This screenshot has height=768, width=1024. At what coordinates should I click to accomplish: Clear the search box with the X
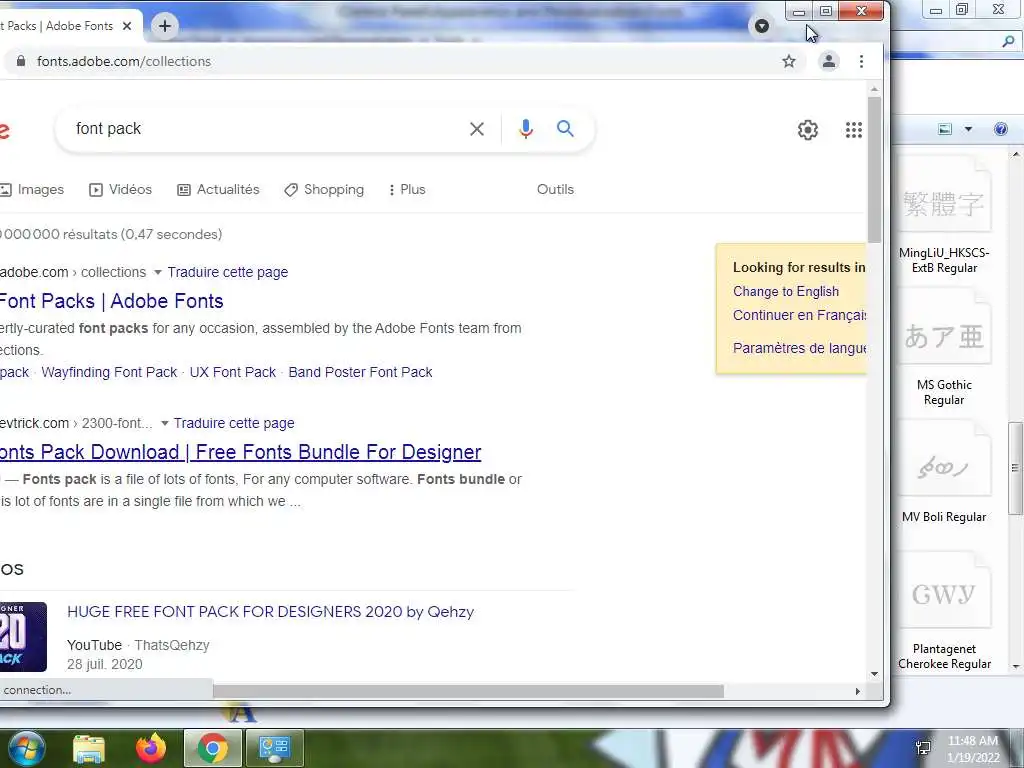477,129
